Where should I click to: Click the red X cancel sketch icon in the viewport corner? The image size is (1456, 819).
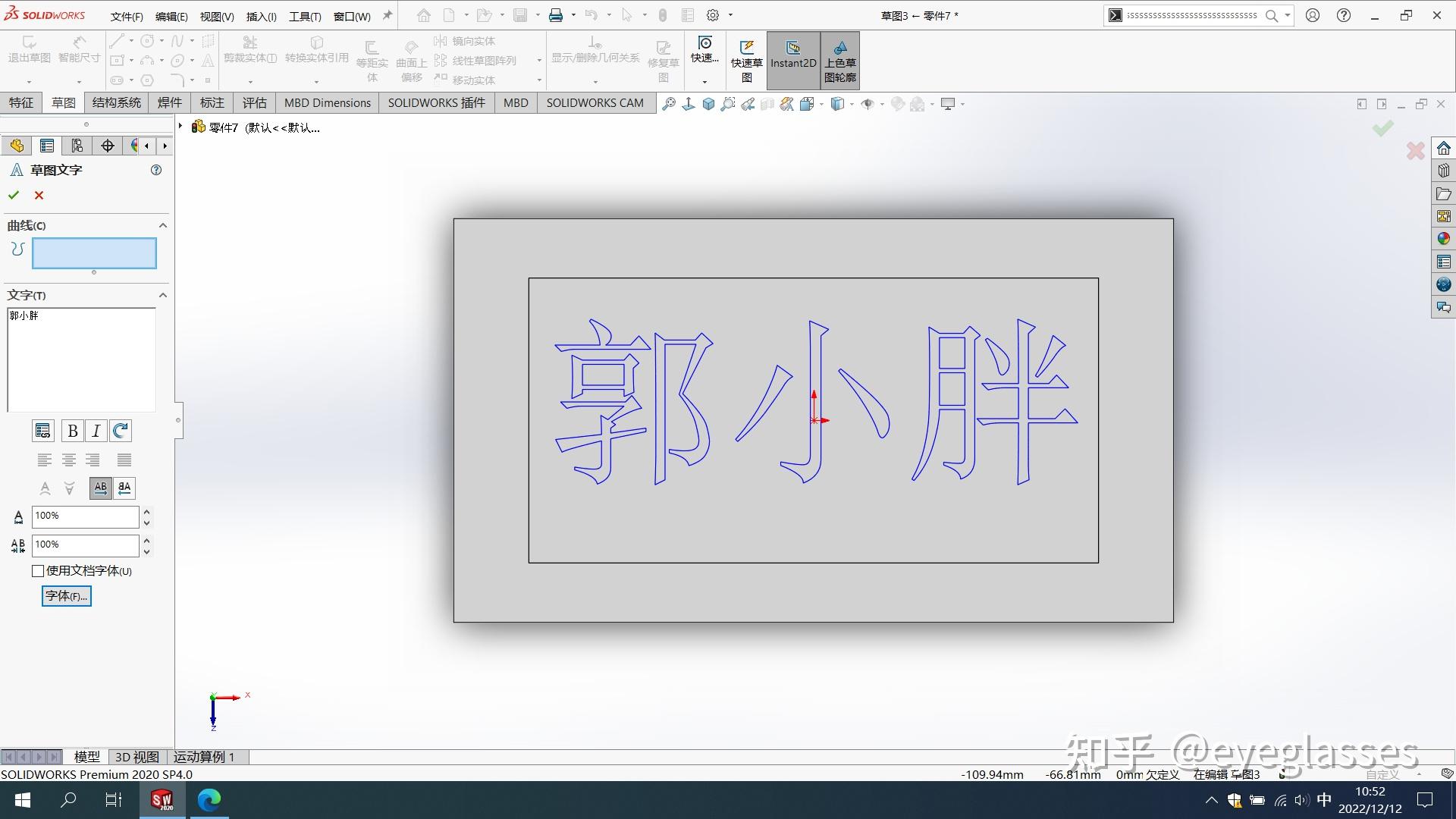coord(1415,151)
